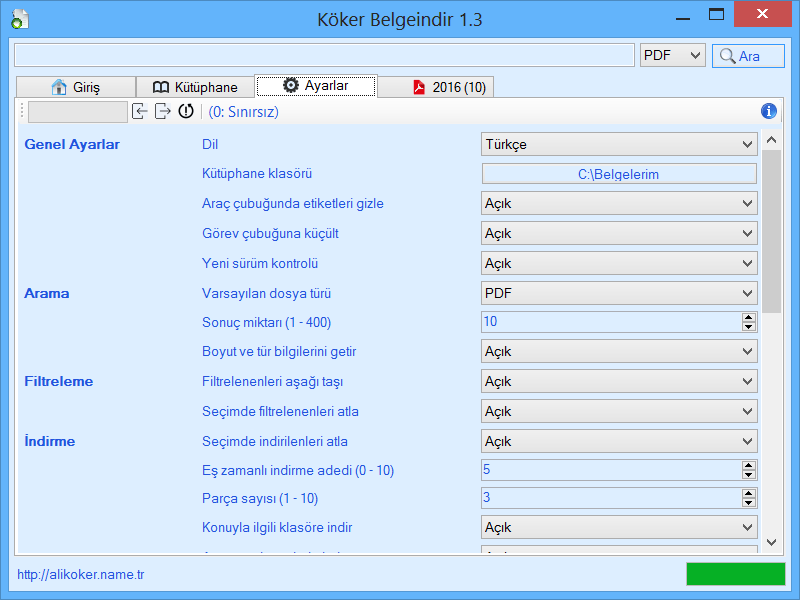Image resolution: width=800 pixels, height=600 pixels.
Task: Open the Kütüphane tab
Action: point(195,87)
